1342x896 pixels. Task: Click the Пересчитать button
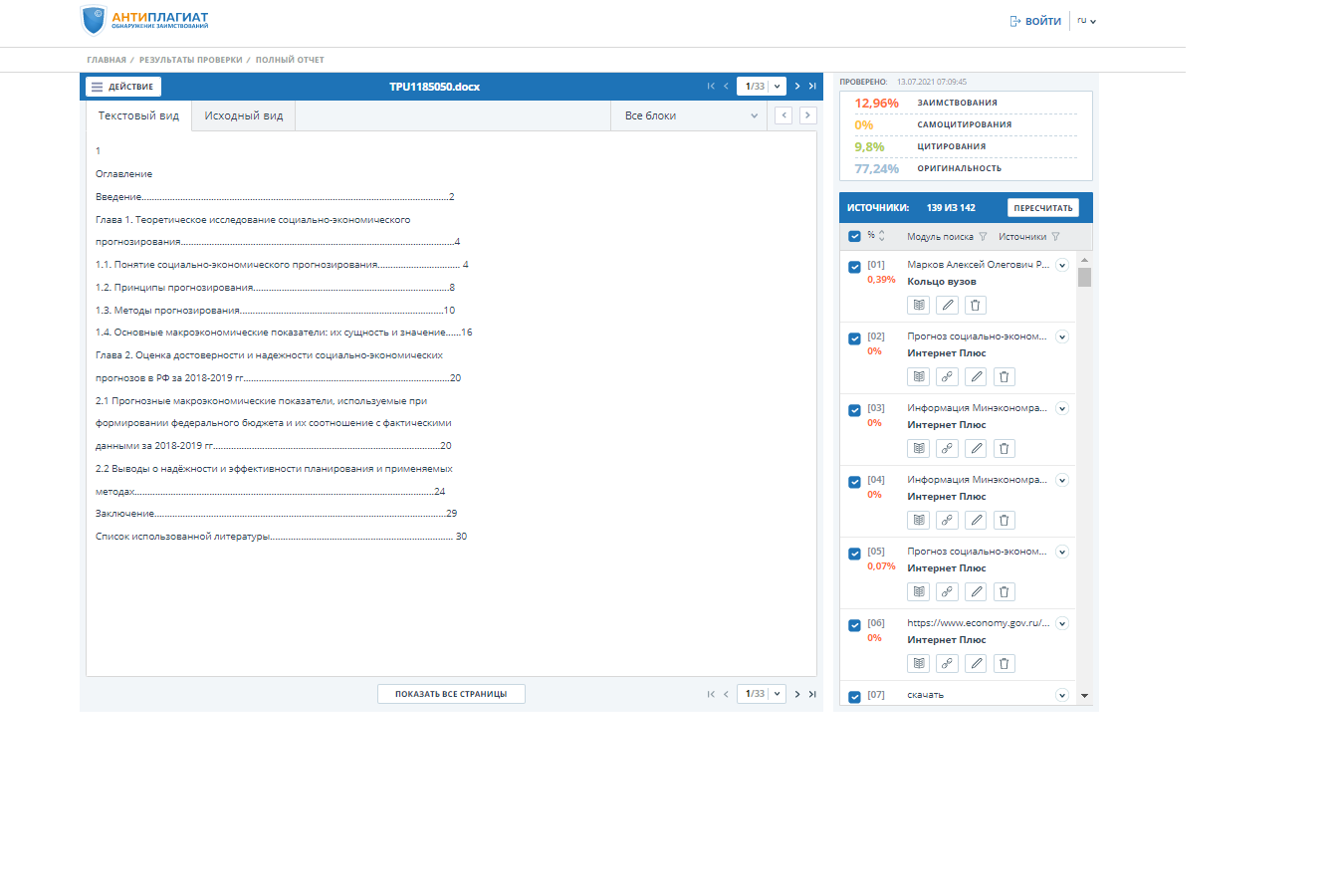point(1043,208)
